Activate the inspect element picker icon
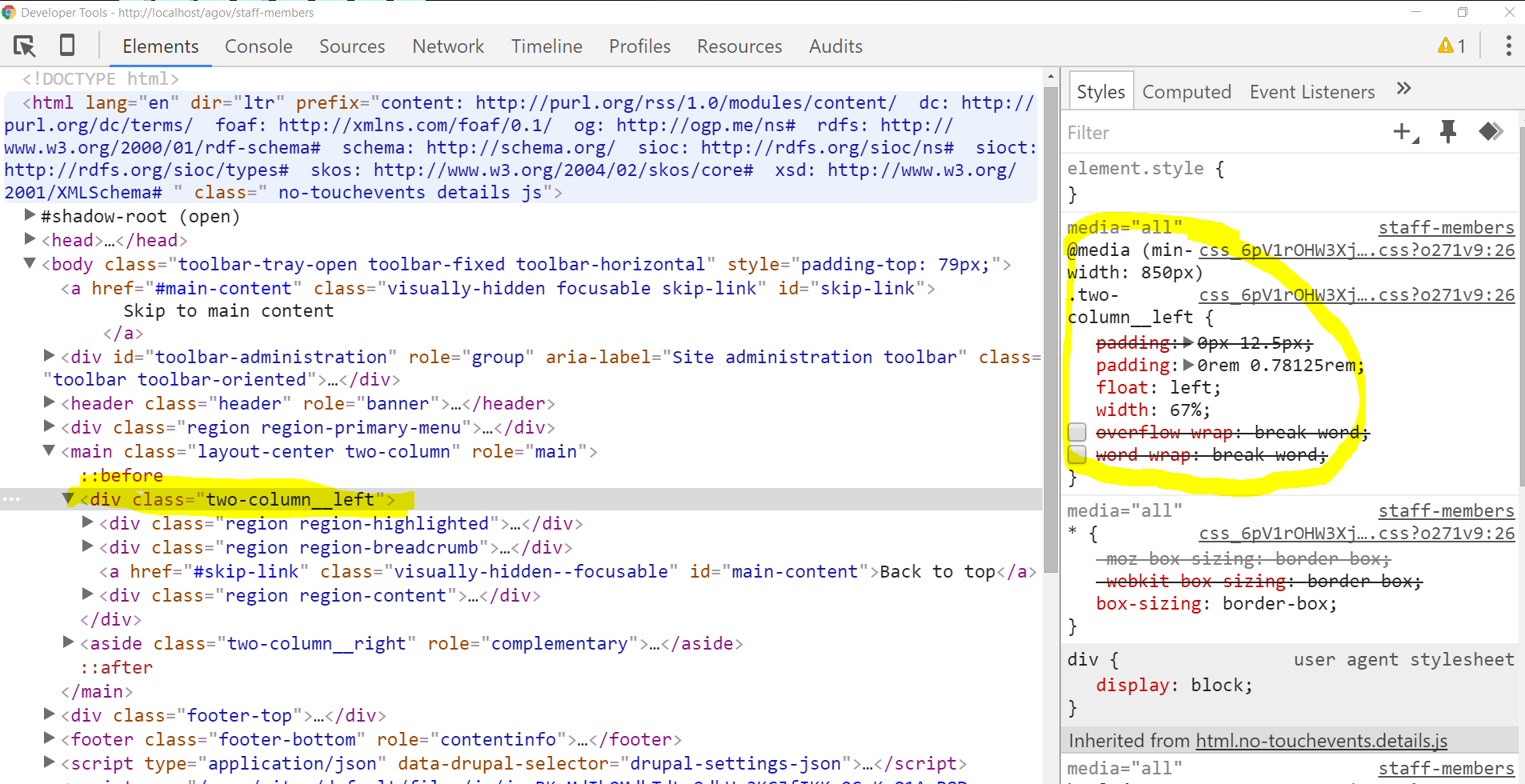 tap(25, 46)
